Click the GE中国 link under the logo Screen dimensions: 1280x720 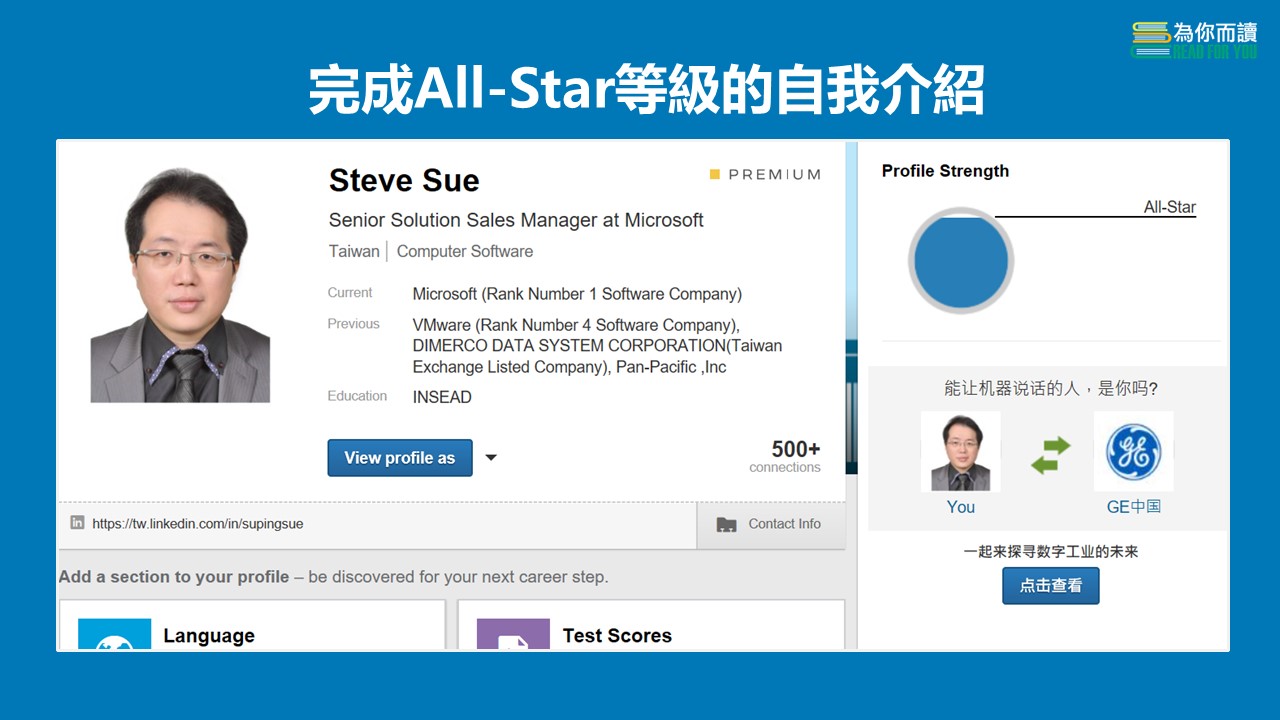click(1133, 507)
